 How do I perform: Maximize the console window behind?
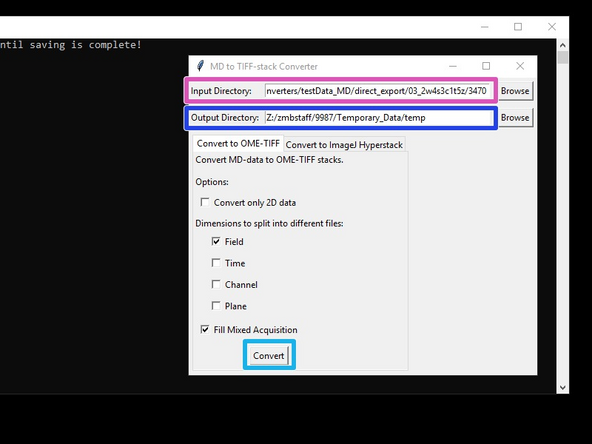[x=518, y=27]
